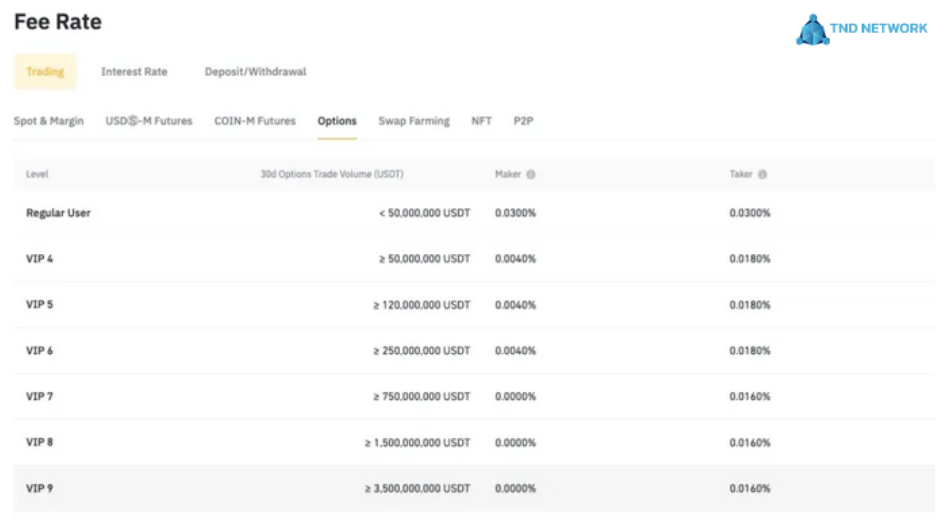This screenshot has width=939, height=520.
Task: Open the COIN-M Futures sub-tab
Action: click(x=255, y=121)
